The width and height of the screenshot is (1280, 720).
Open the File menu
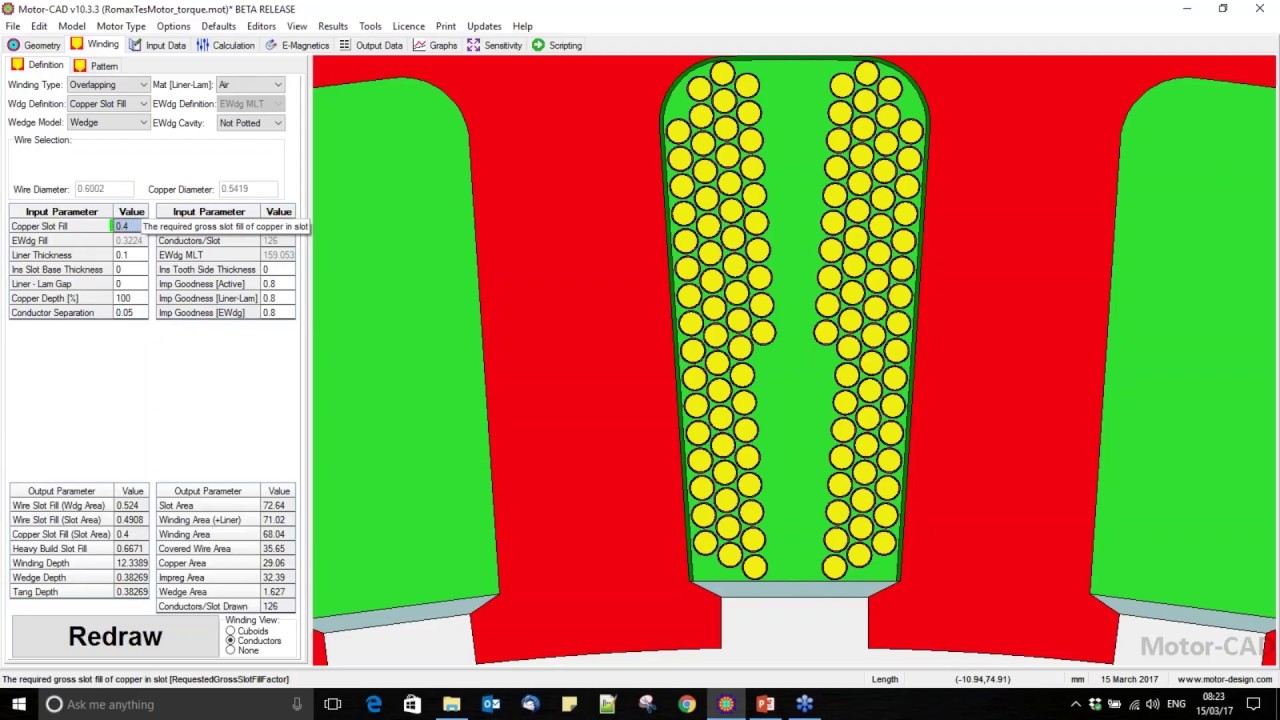(x=13, y=26)
